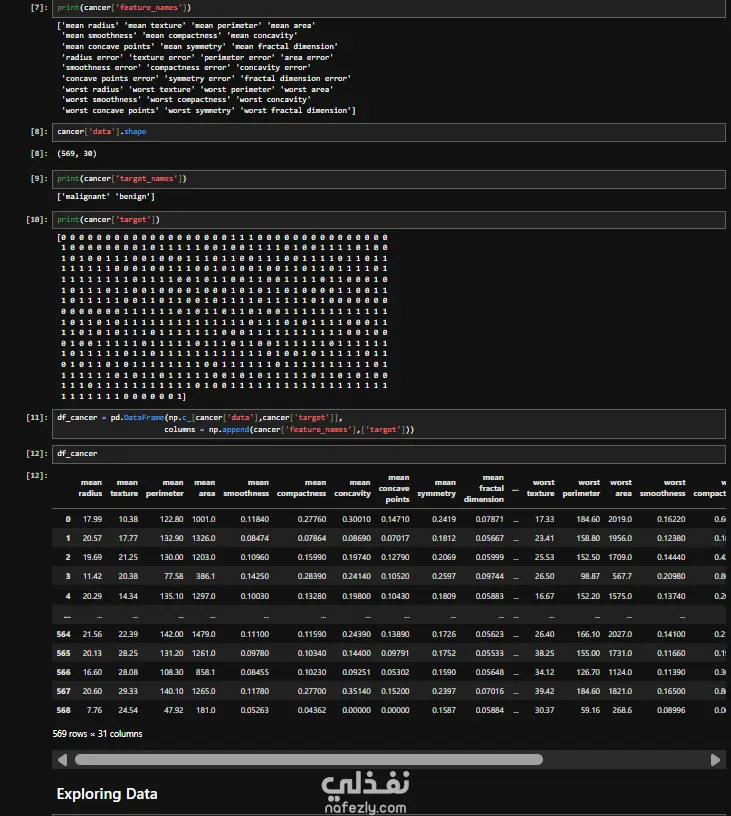
Task: Click the print target code cell
Action: [x=389, y=220]
